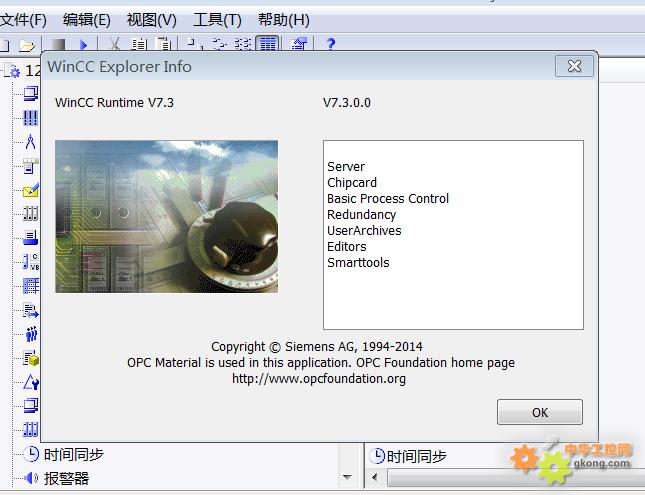Screen dimensions: 645x495
Task: Click 'Basic Process Control' in the list
Action: tap(388, 199)
